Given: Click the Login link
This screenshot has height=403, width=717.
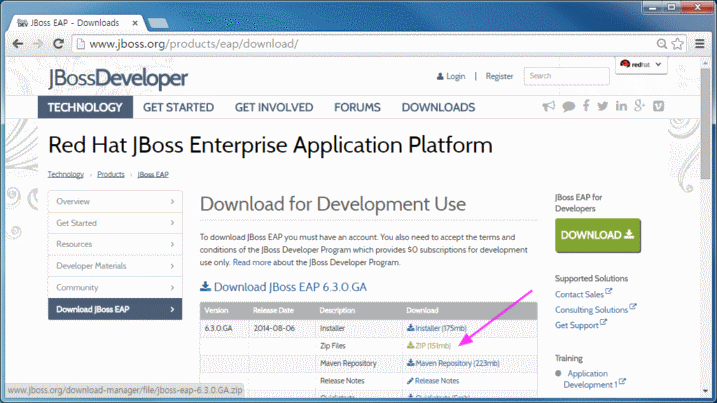Looking at the screenshot, I should [x=451, y=76].
